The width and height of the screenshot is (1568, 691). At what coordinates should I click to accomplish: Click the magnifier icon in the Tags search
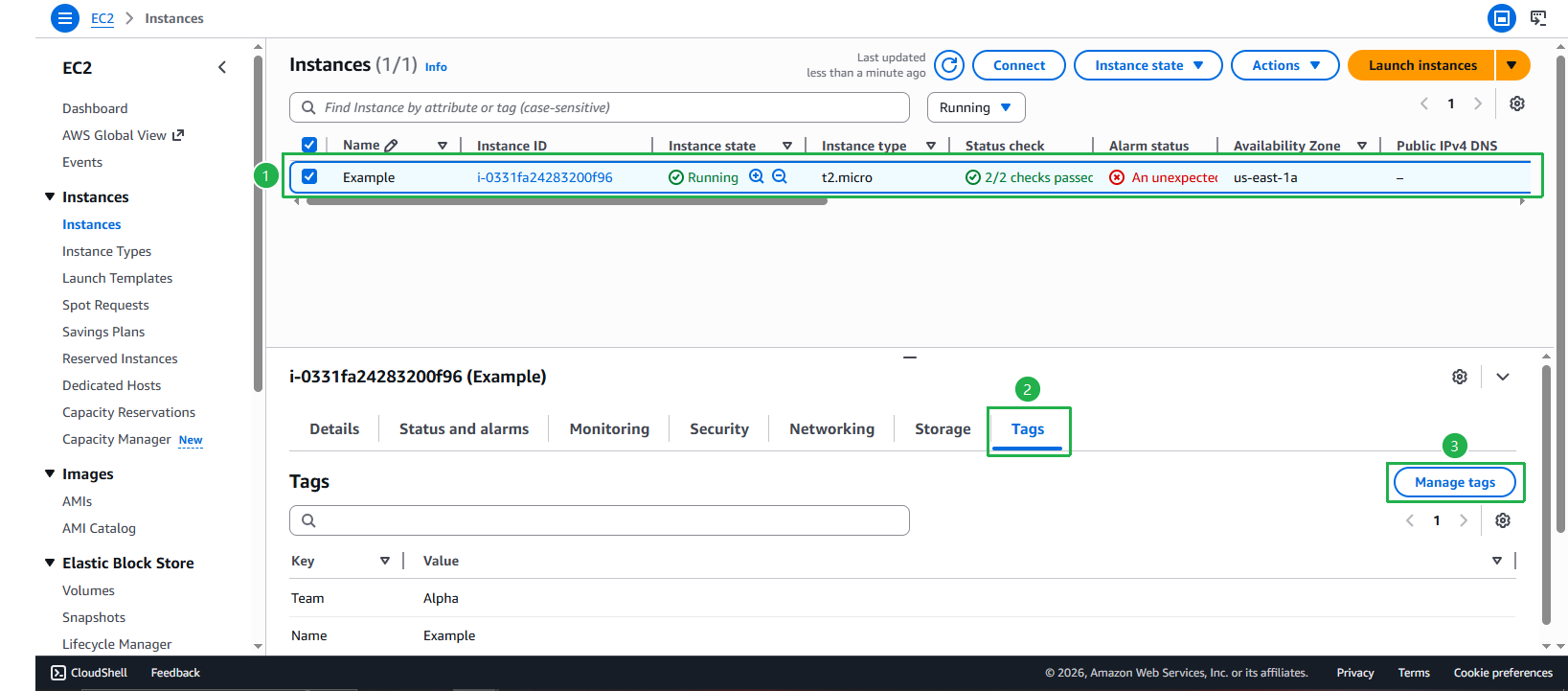(308, 520)
